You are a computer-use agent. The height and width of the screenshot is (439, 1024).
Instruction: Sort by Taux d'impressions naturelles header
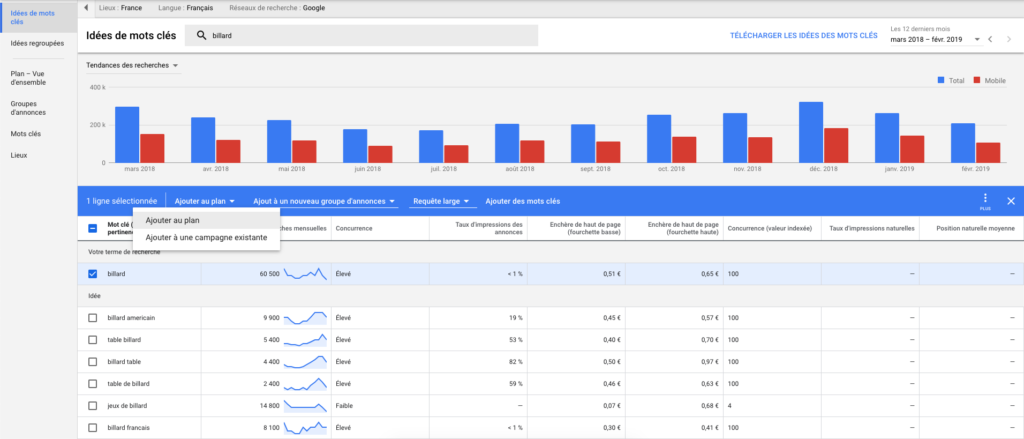[871, 229]
